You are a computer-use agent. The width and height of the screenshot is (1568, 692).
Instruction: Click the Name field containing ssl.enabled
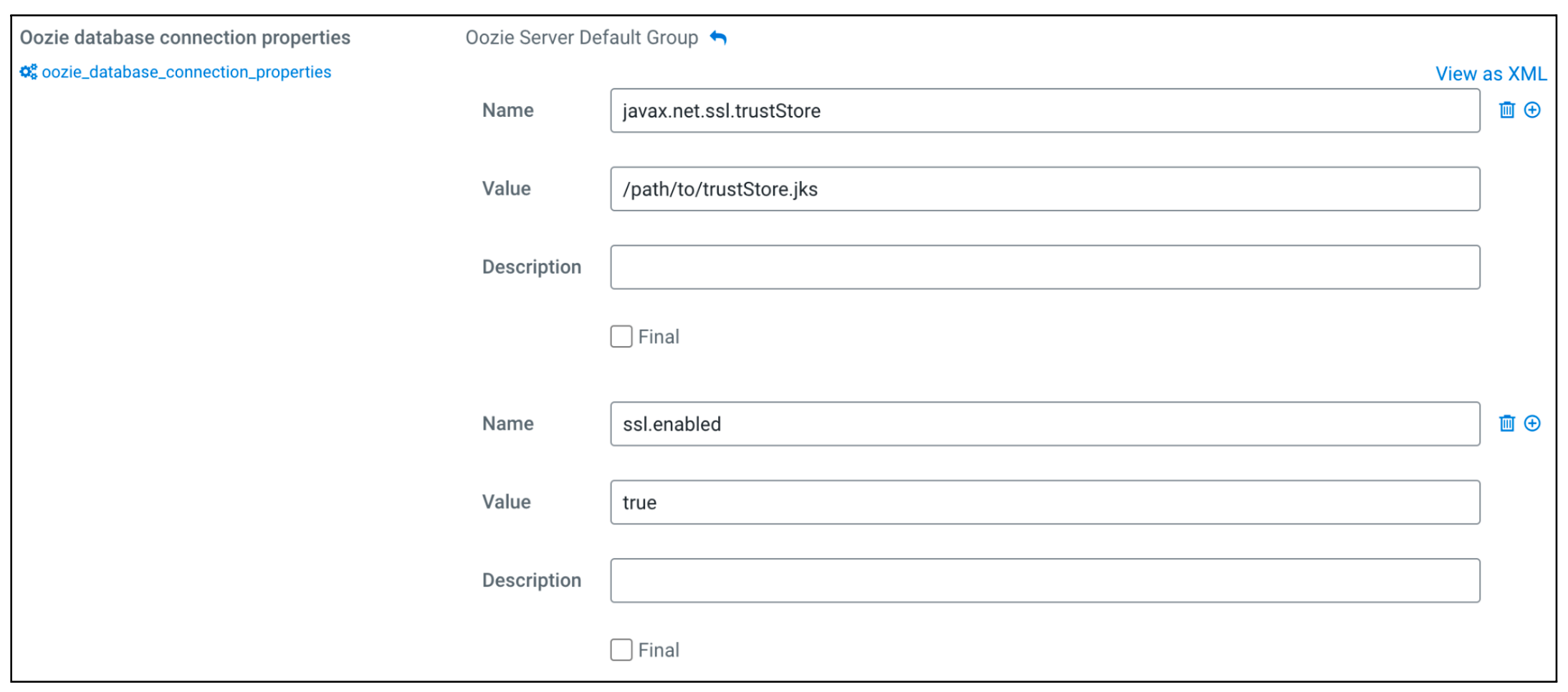pyautogui.click(x=1045, y=424)
